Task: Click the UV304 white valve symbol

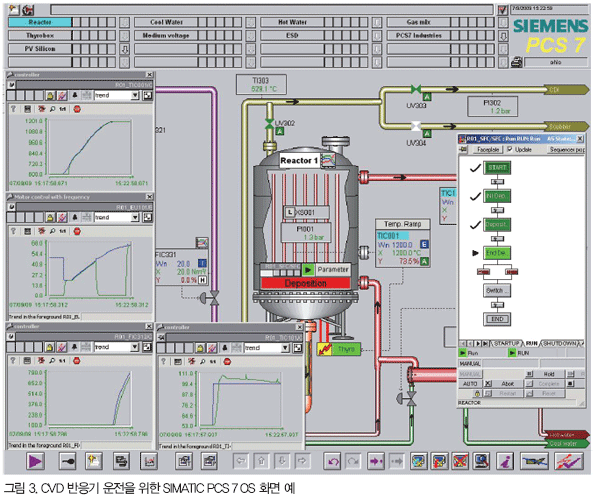Action: (416, 126)
